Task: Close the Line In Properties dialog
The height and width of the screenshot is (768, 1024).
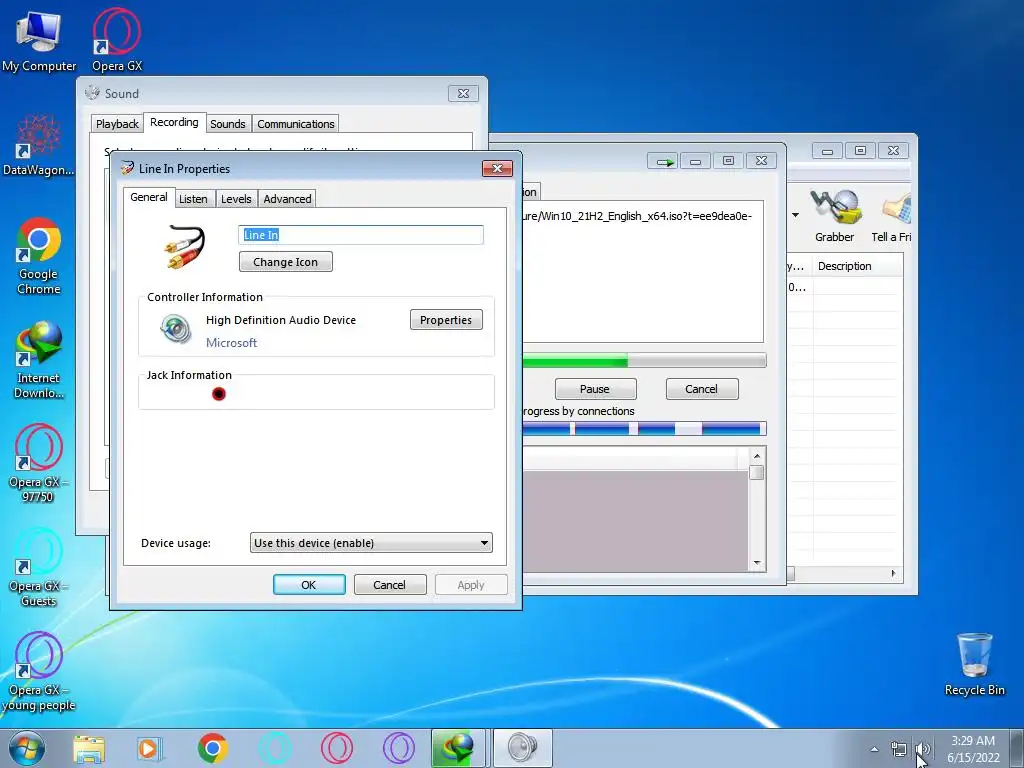Action: tap(497, 168)
